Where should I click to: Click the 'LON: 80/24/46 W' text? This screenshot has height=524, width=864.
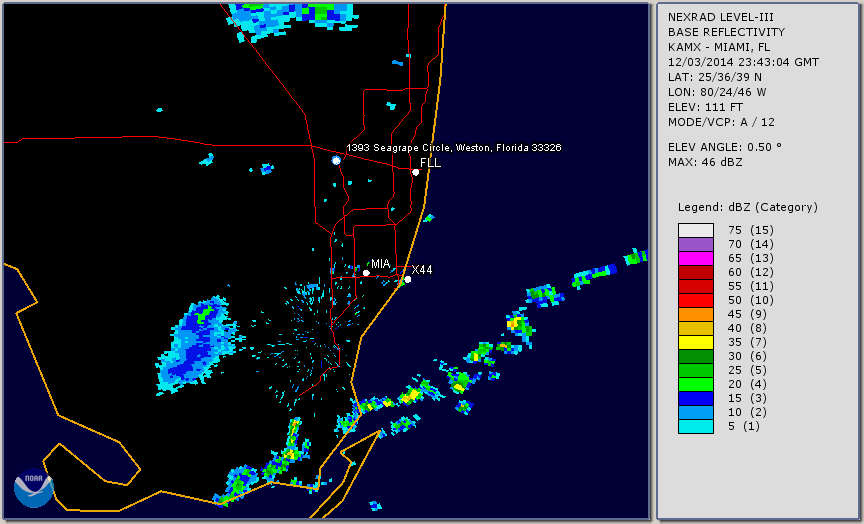[717, 92]
